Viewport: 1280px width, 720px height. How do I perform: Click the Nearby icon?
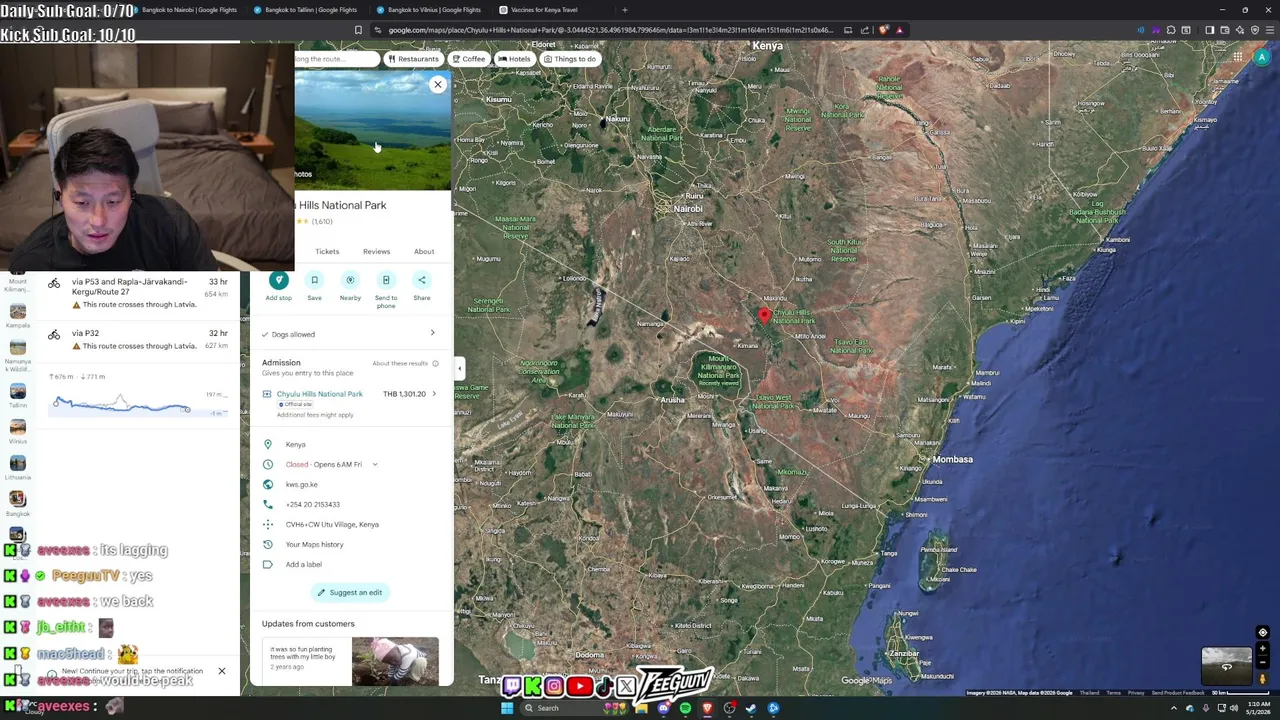coord(350,280)
